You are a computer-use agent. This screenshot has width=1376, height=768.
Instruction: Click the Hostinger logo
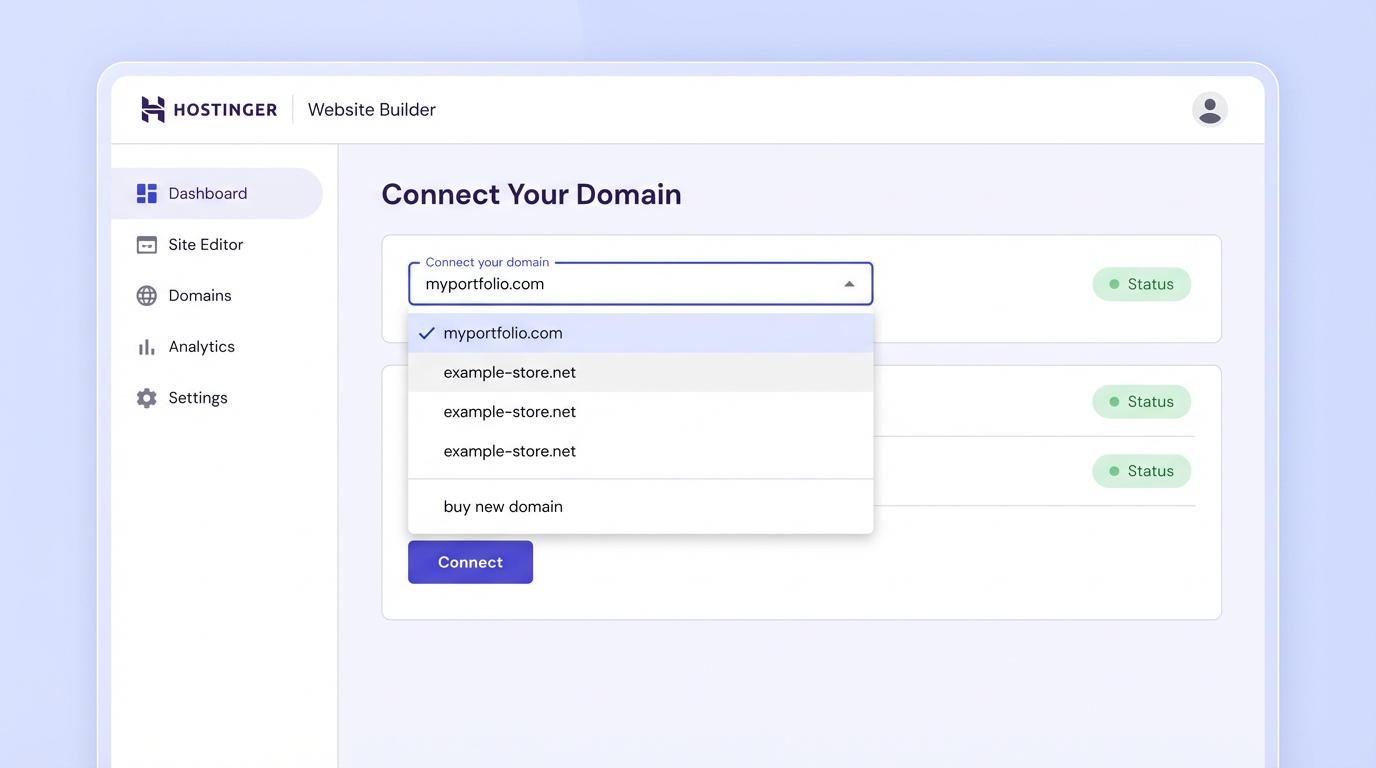tap(209, 109)
